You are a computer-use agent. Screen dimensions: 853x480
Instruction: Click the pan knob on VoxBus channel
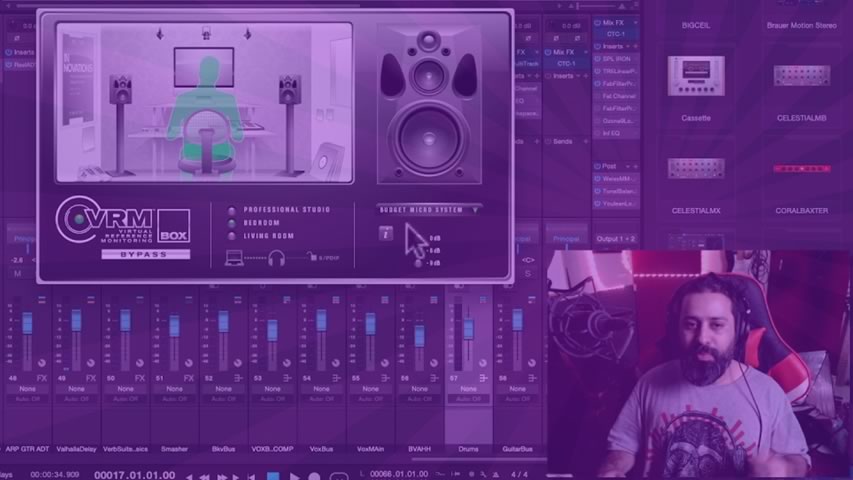(x=336, y=362)
